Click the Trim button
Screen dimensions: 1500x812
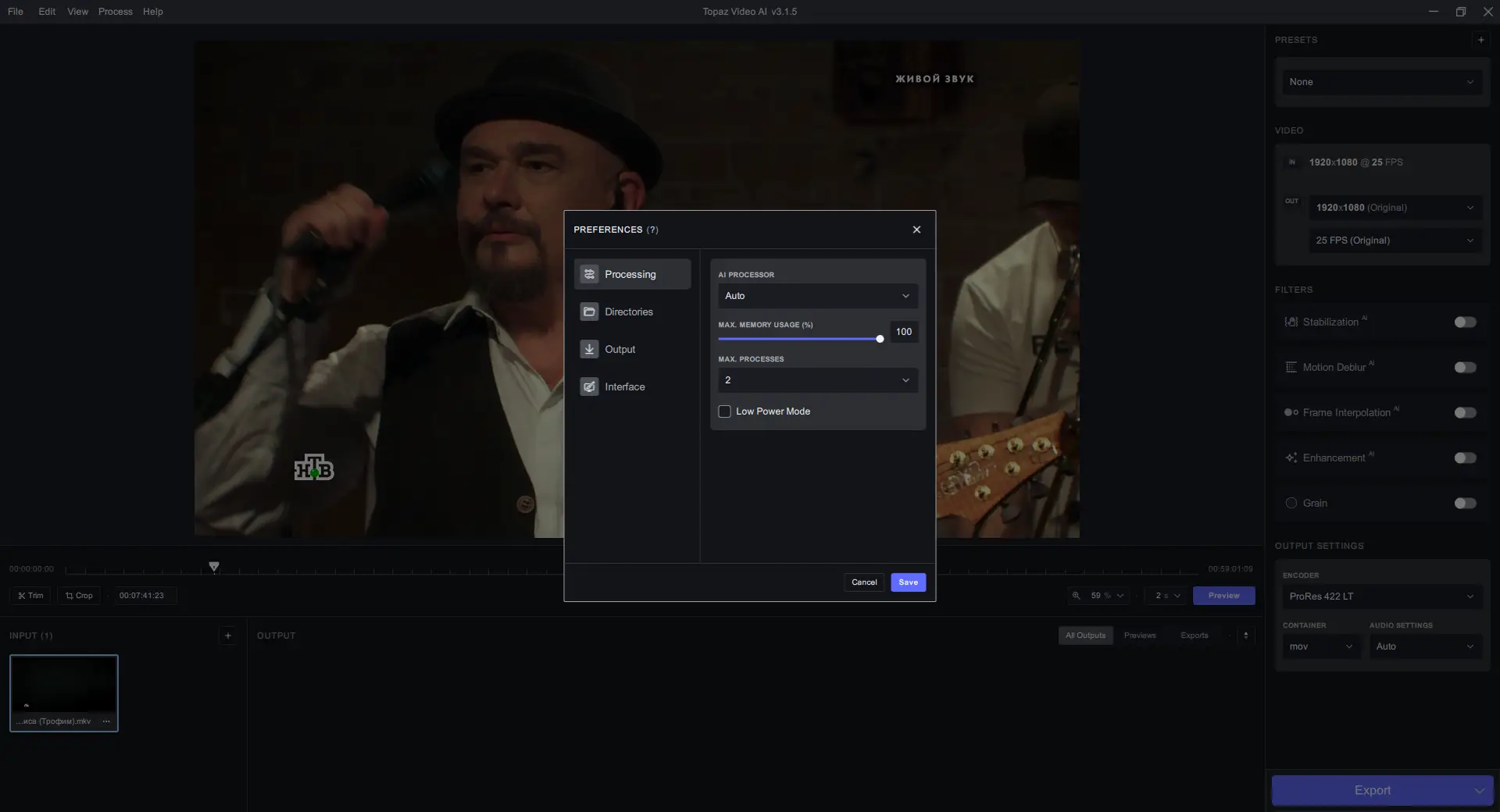[x=30, y=596]
